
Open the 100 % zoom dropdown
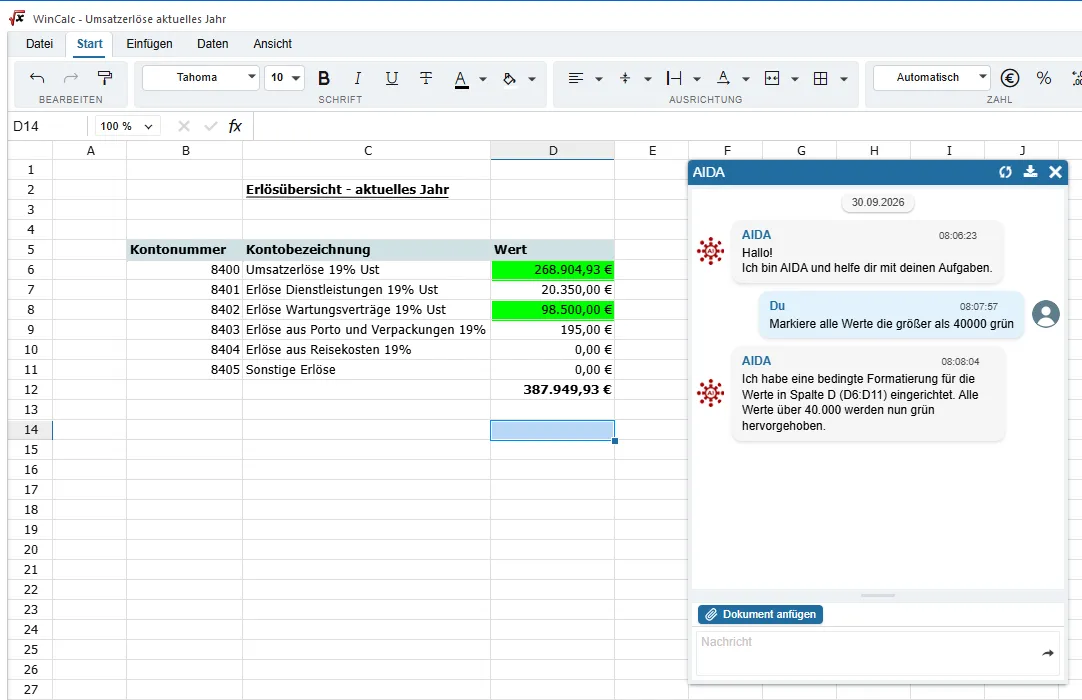[127, 126]
